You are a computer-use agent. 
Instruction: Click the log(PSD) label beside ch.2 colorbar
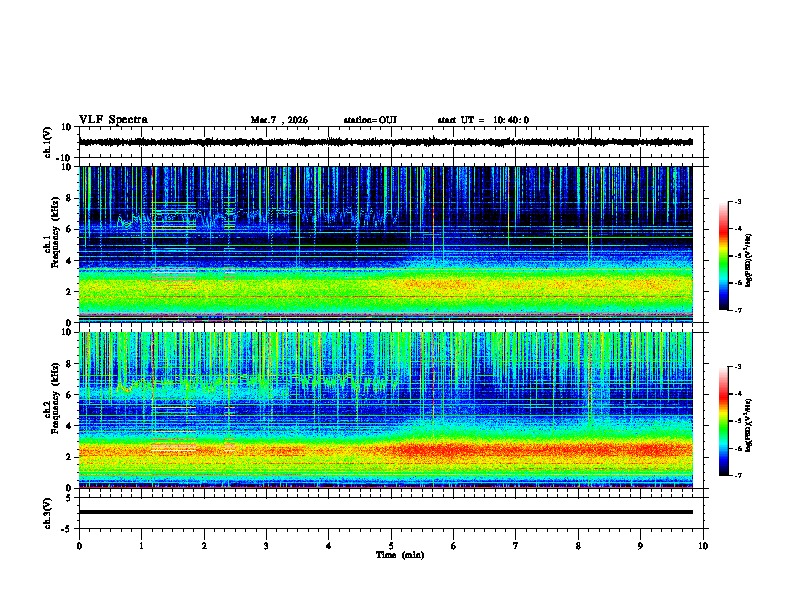pos(748,425)
